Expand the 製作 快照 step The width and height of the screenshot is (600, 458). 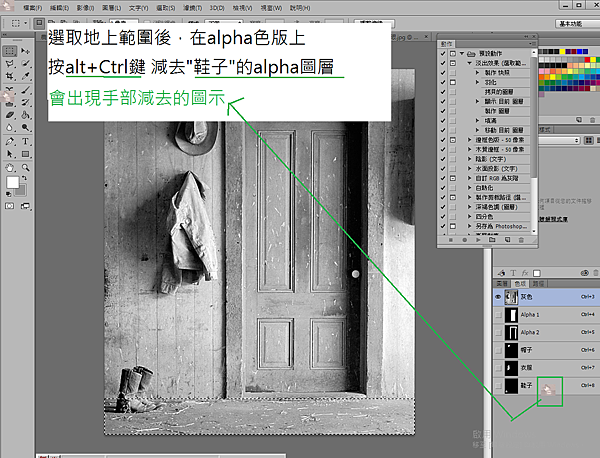(478, 73)
